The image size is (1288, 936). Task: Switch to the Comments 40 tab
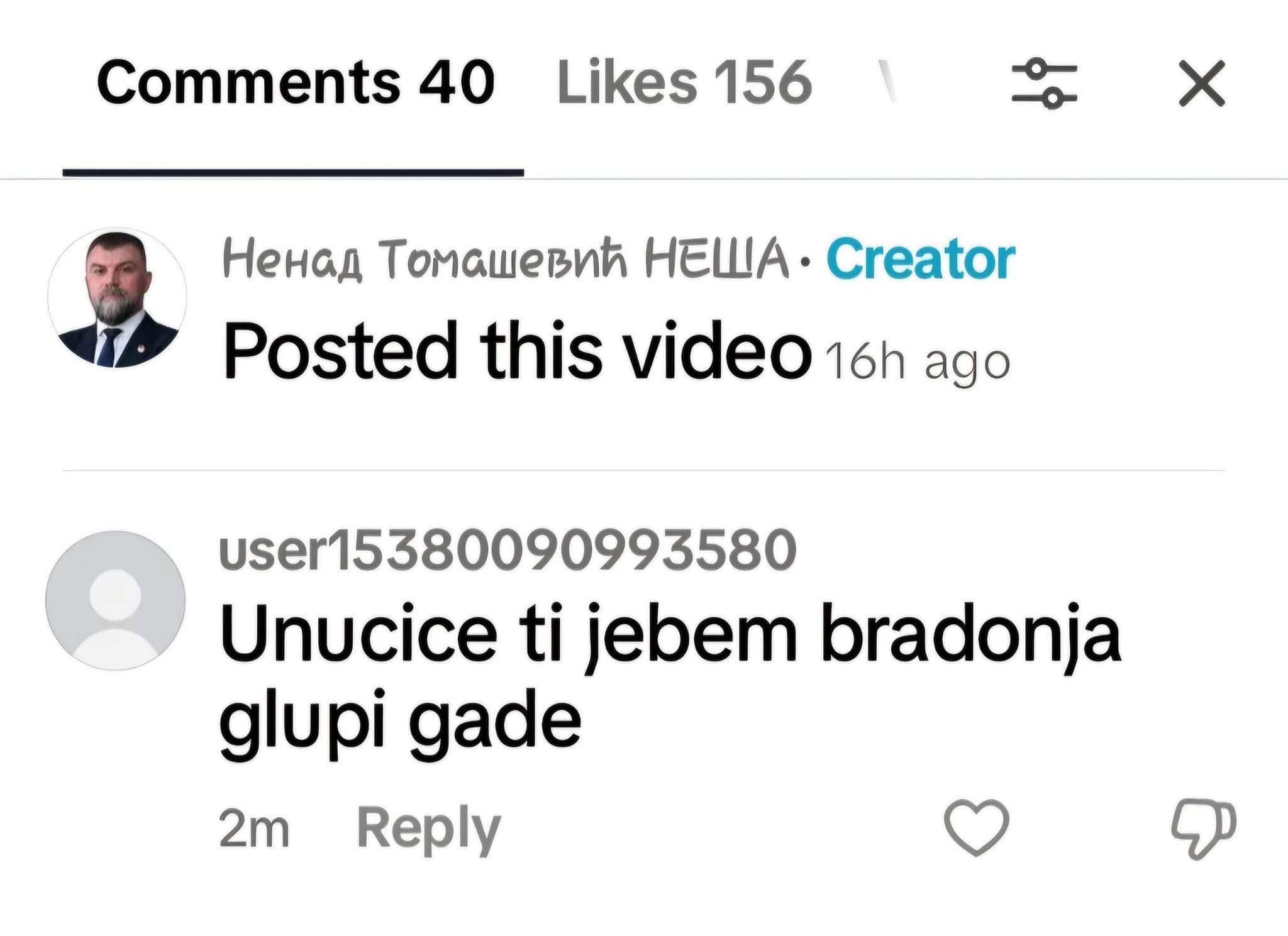click(296, 82)
